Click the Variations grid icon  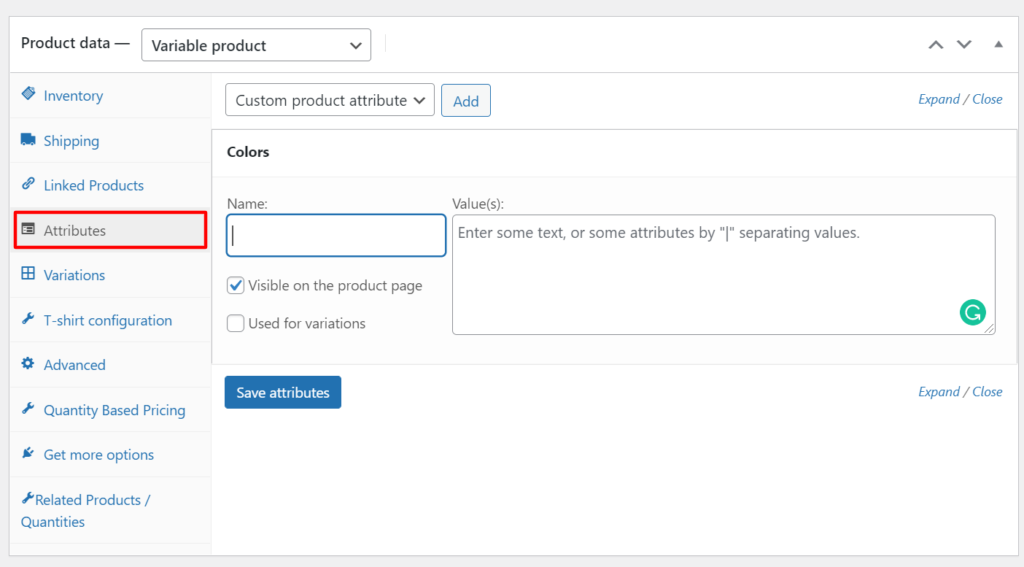pos(28,274)
